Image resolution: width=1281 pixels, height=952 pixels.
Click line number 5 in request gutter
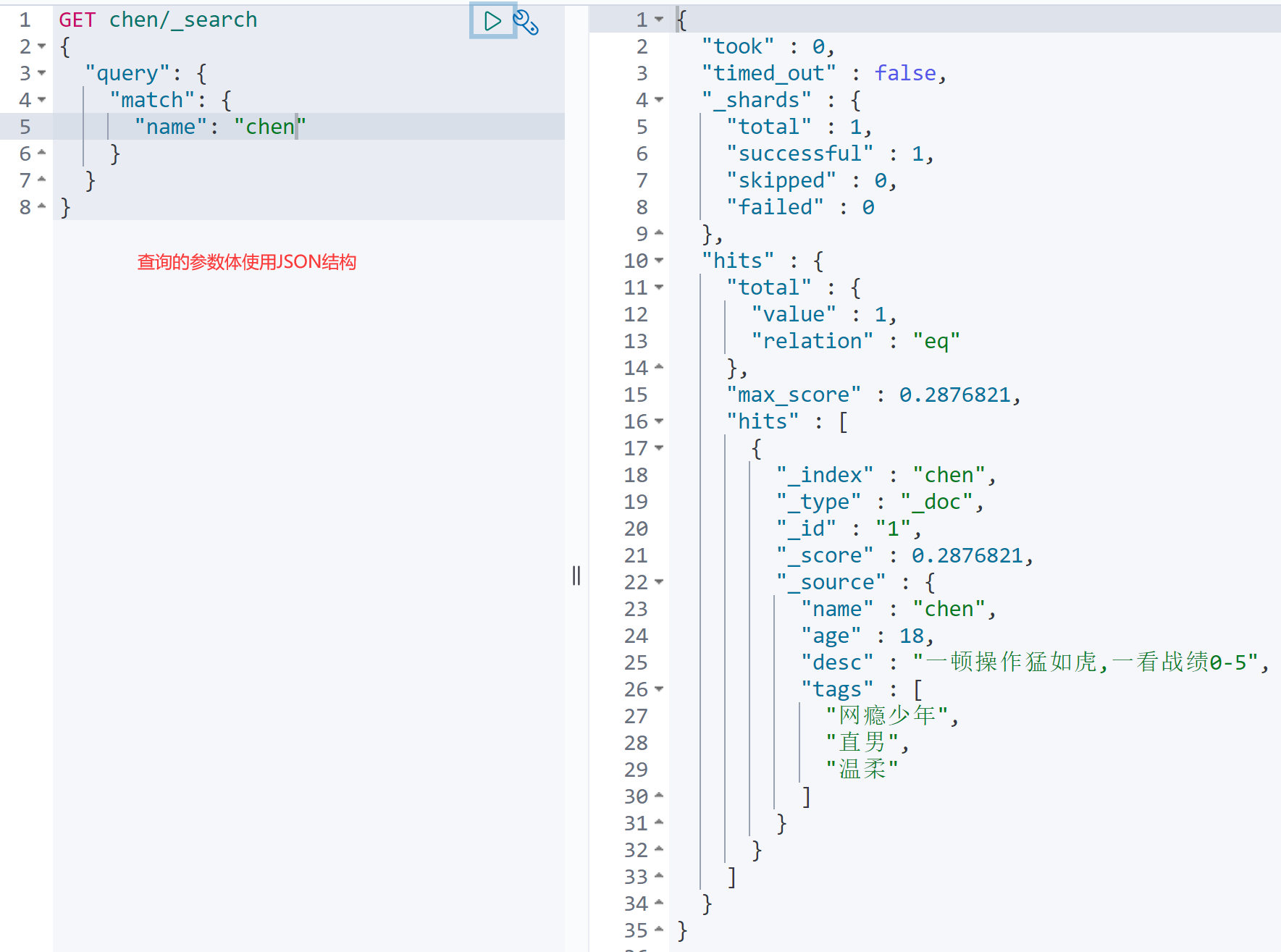25,127
